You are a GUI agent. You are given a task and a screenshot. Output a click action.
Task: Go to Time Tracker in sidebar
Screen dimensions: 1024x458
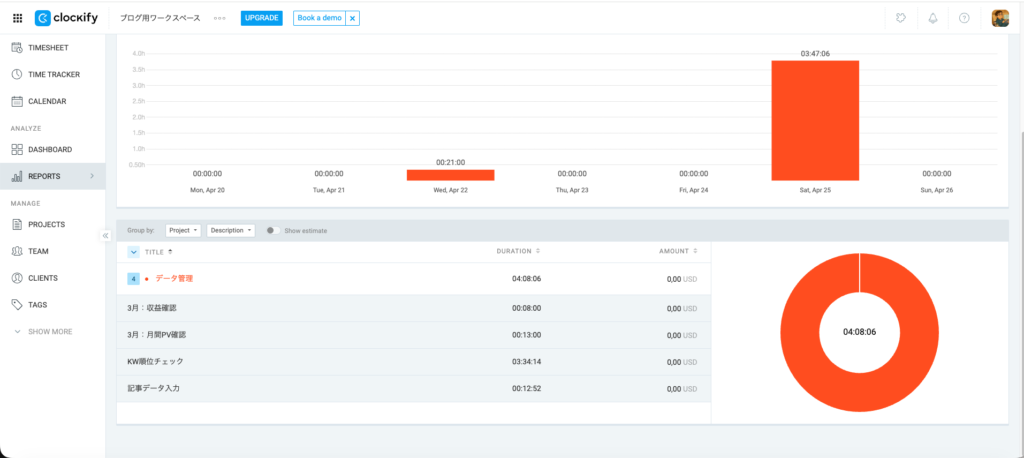pos(53,74)
